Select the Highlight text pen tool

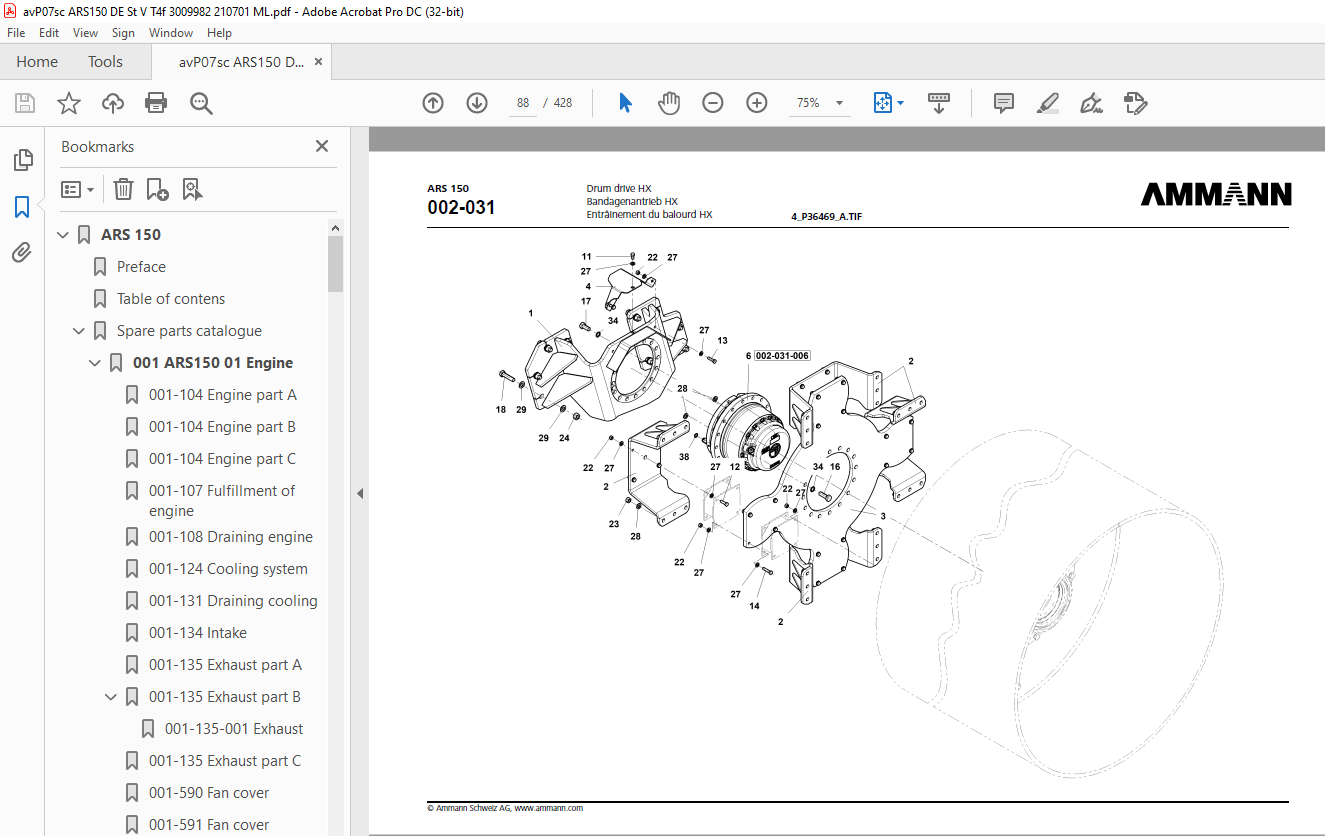click(1047, 103)
